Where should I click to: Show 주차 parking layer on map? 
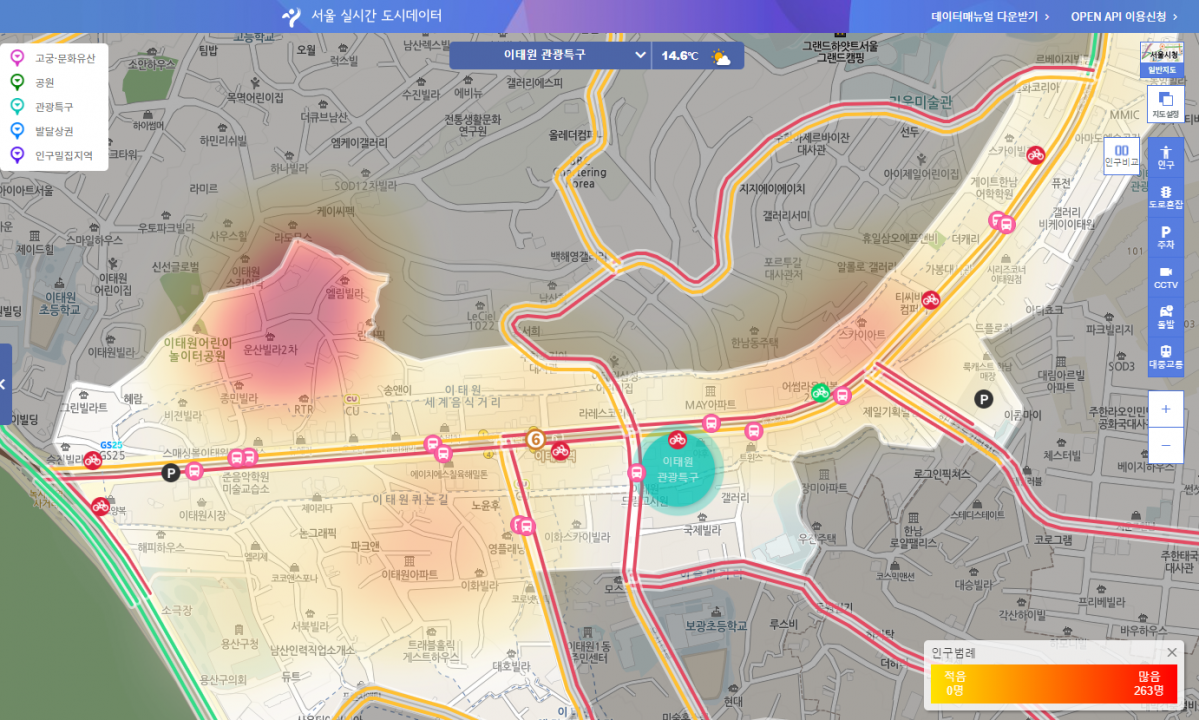1165,237
